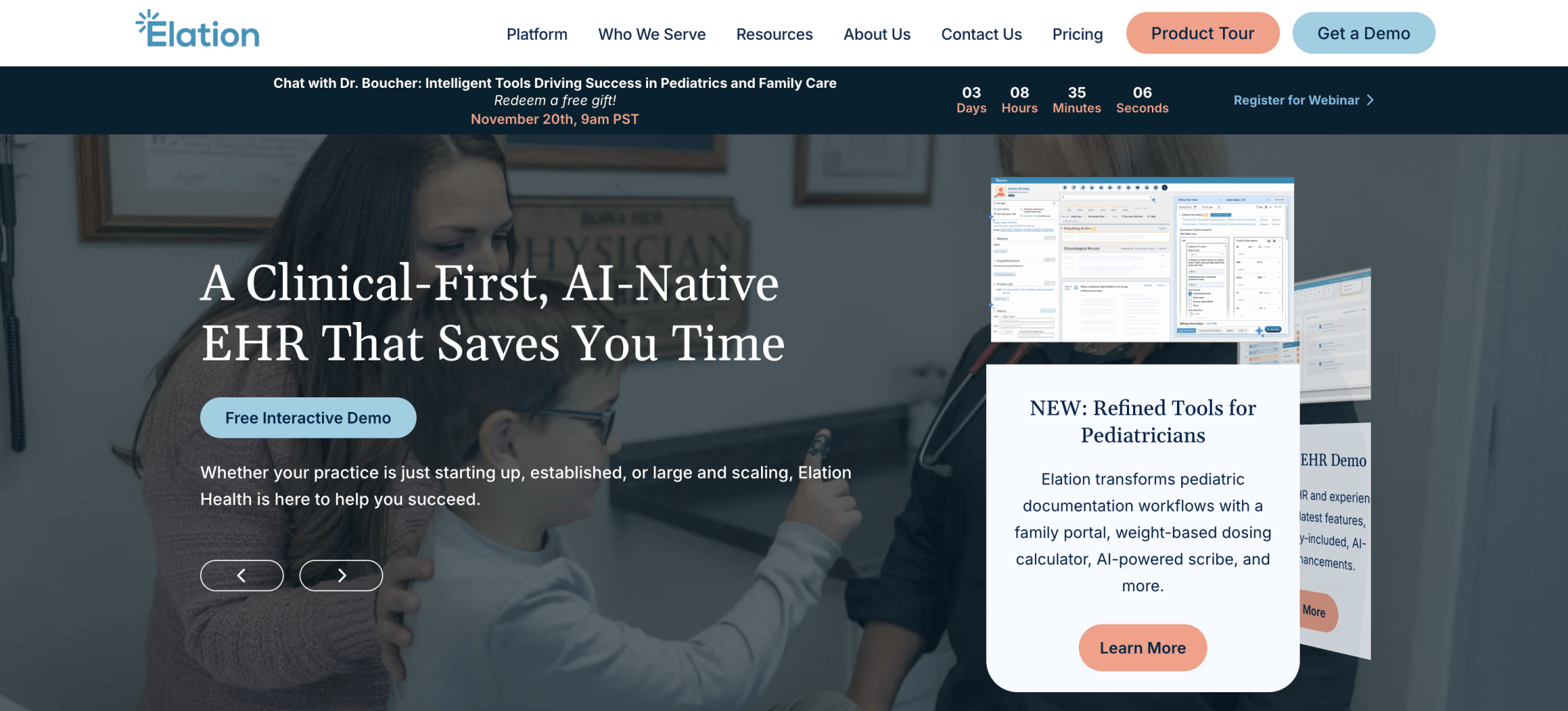This screenshot has width=1568, height=711.
Task: Click the partially hidden More button
Action: click(x=1319, y=611)
